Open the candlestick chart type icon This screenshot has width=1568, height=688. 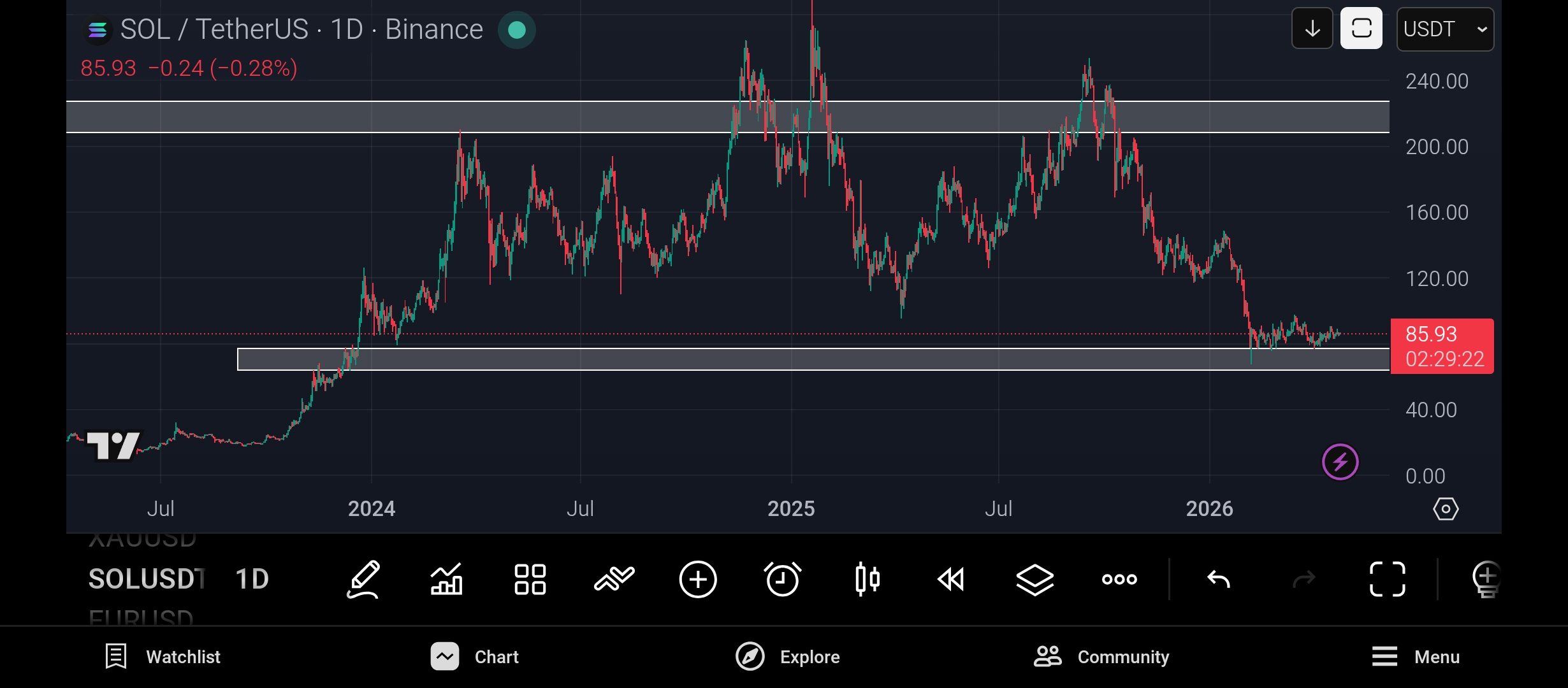click(867, 579)
